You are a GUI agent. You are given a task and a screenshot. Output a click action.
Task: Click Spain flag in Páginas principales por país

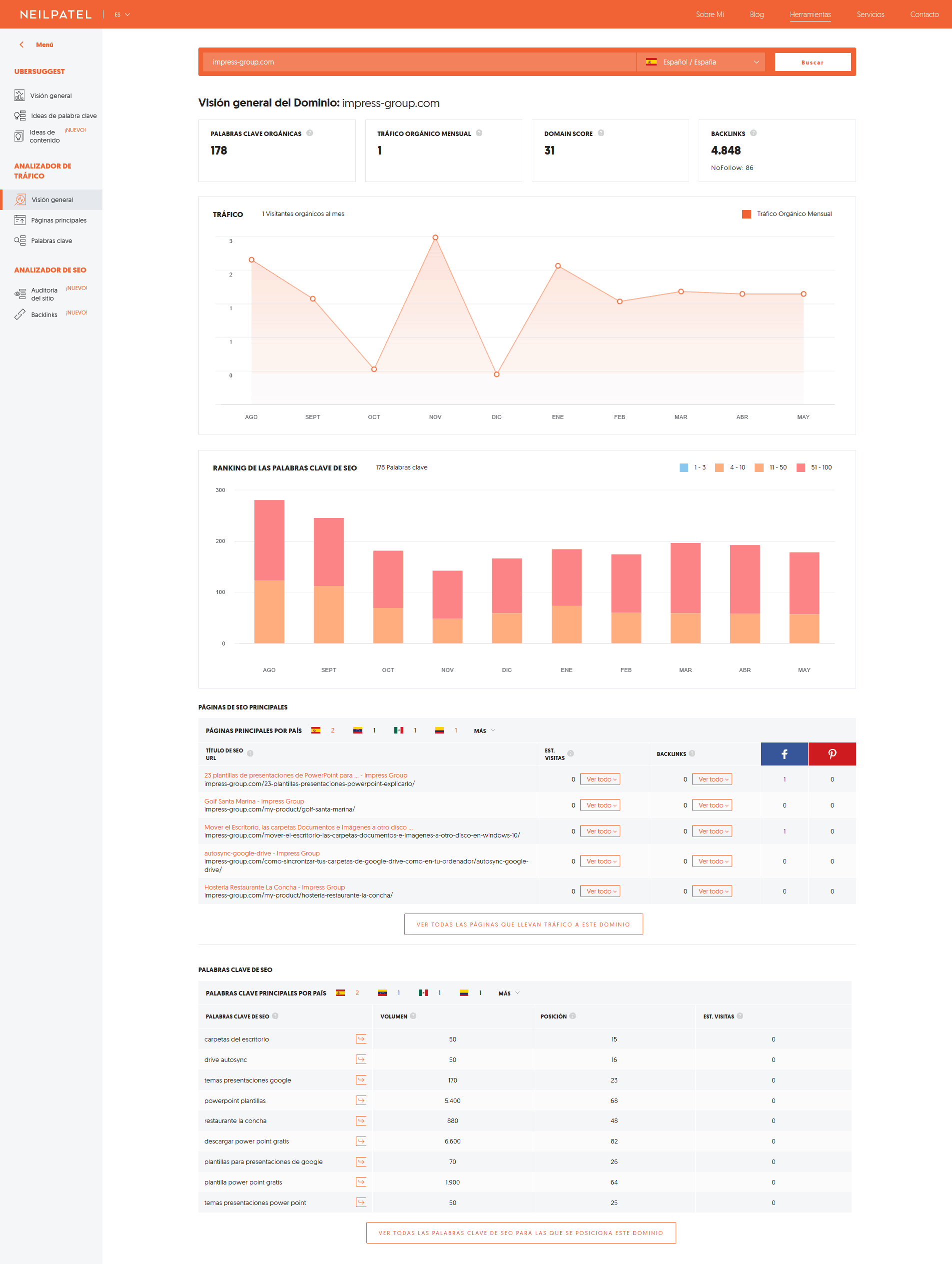(316, 730)
